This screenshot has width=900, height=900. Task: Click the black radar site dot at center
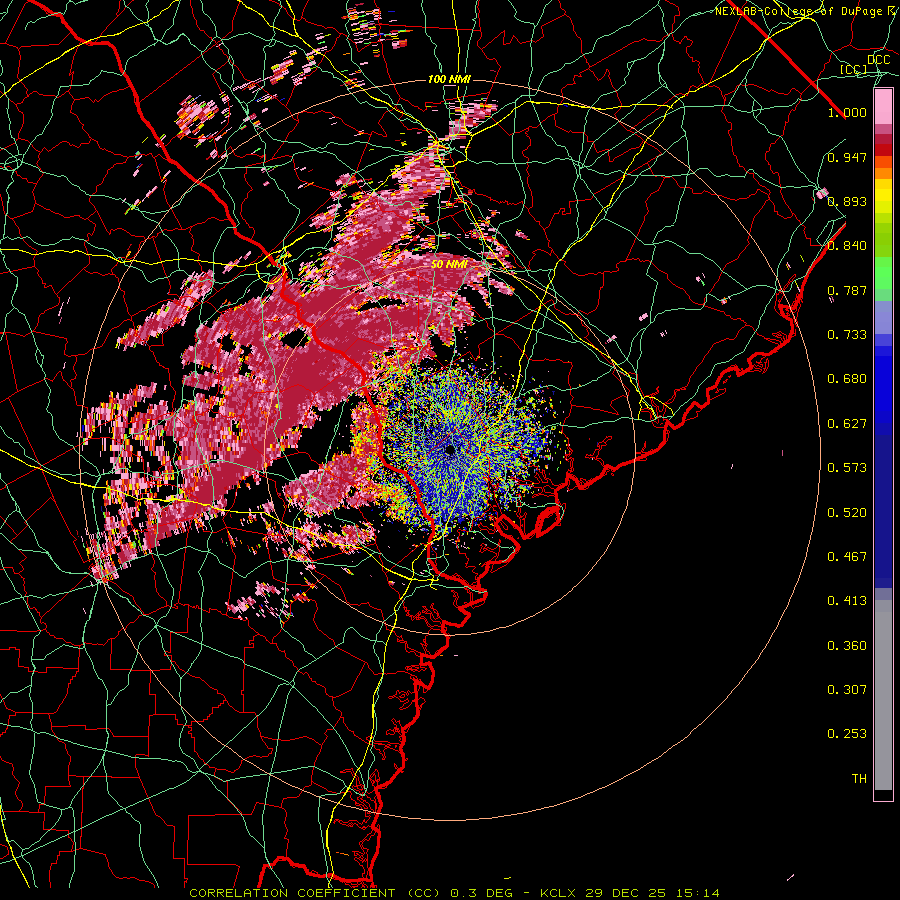(x=451, y=450)
